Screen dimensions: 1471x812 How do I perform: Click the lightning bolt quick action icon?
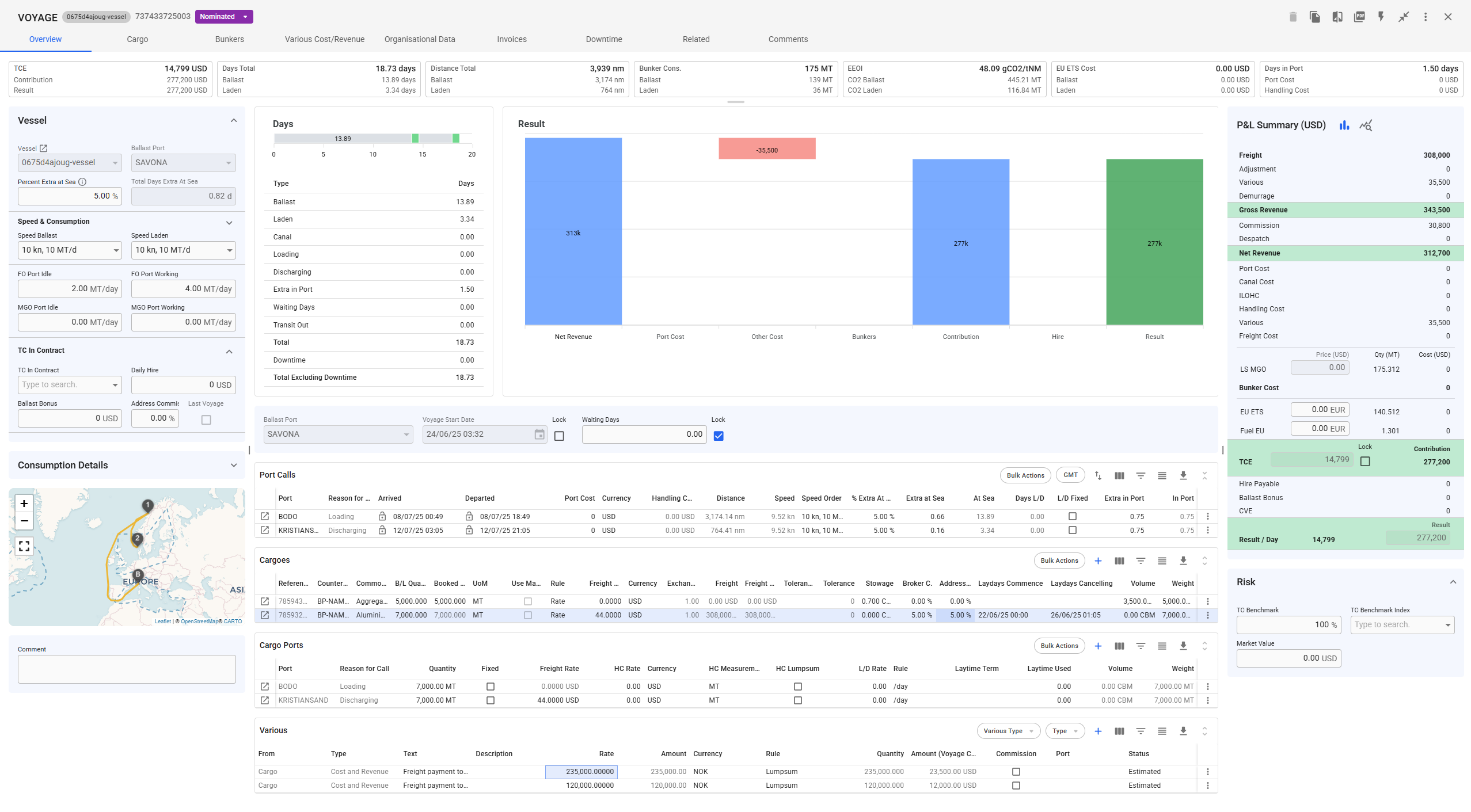[1381, 17]
